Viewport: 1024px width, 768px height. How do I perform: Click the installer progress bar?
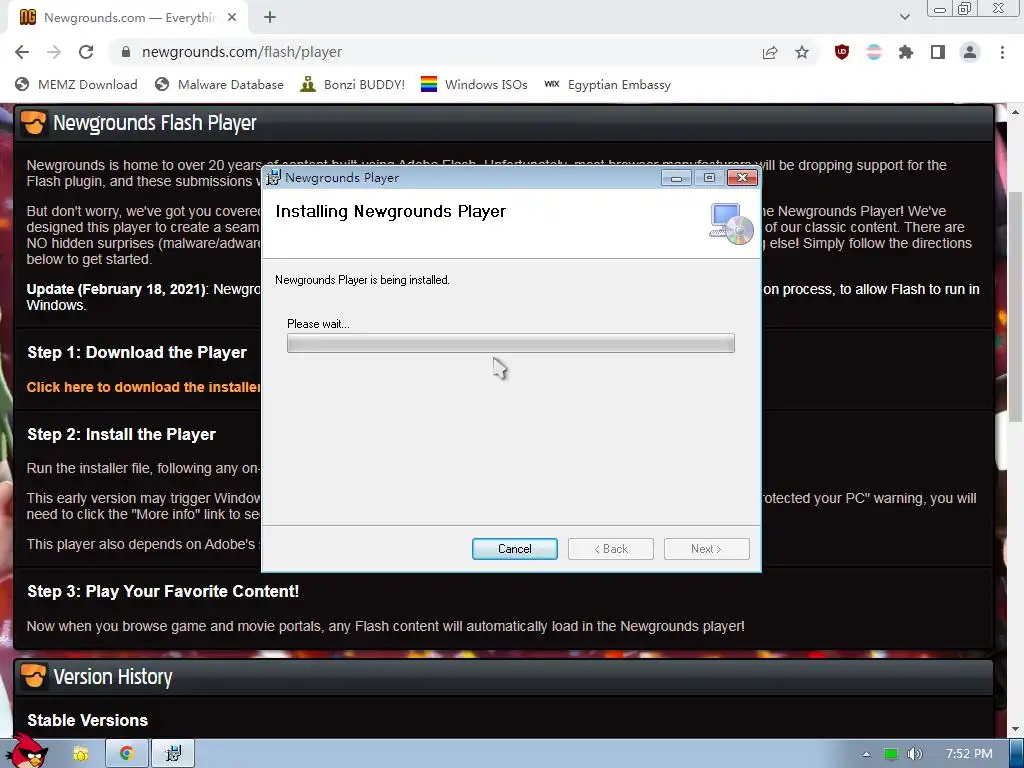coord(511,344)
